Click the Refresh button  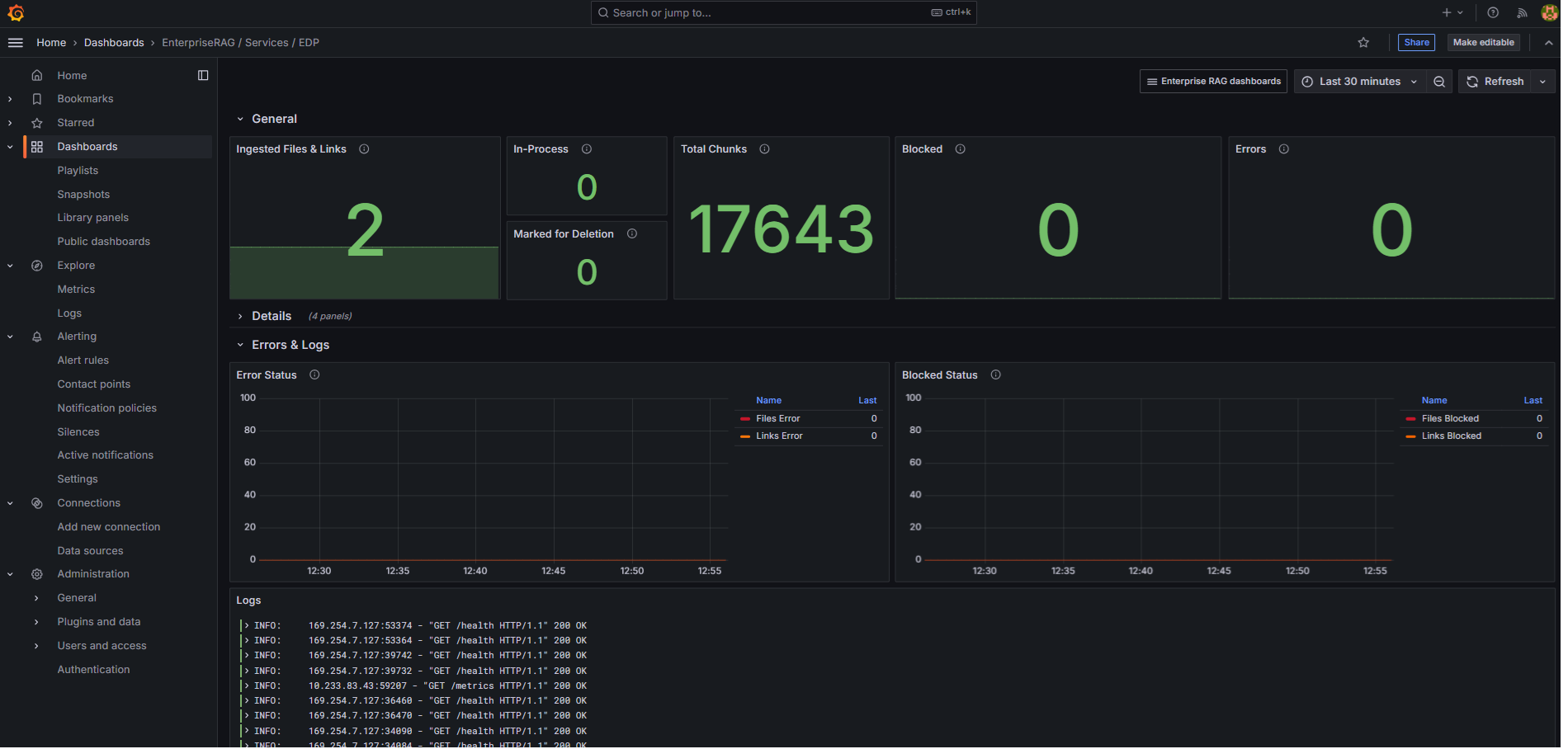(x=1495, y=82)
